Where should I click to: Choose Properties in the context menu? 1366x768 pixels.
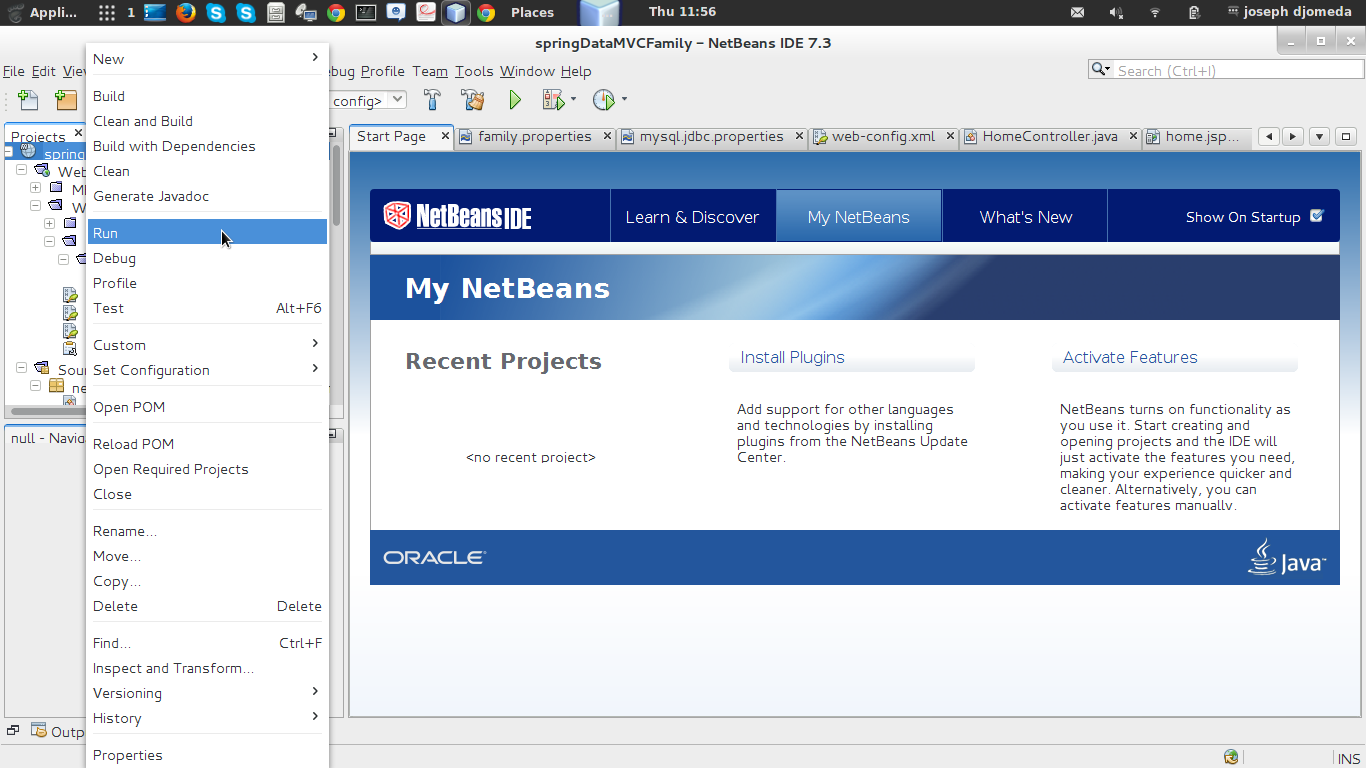tap(207, 755)
